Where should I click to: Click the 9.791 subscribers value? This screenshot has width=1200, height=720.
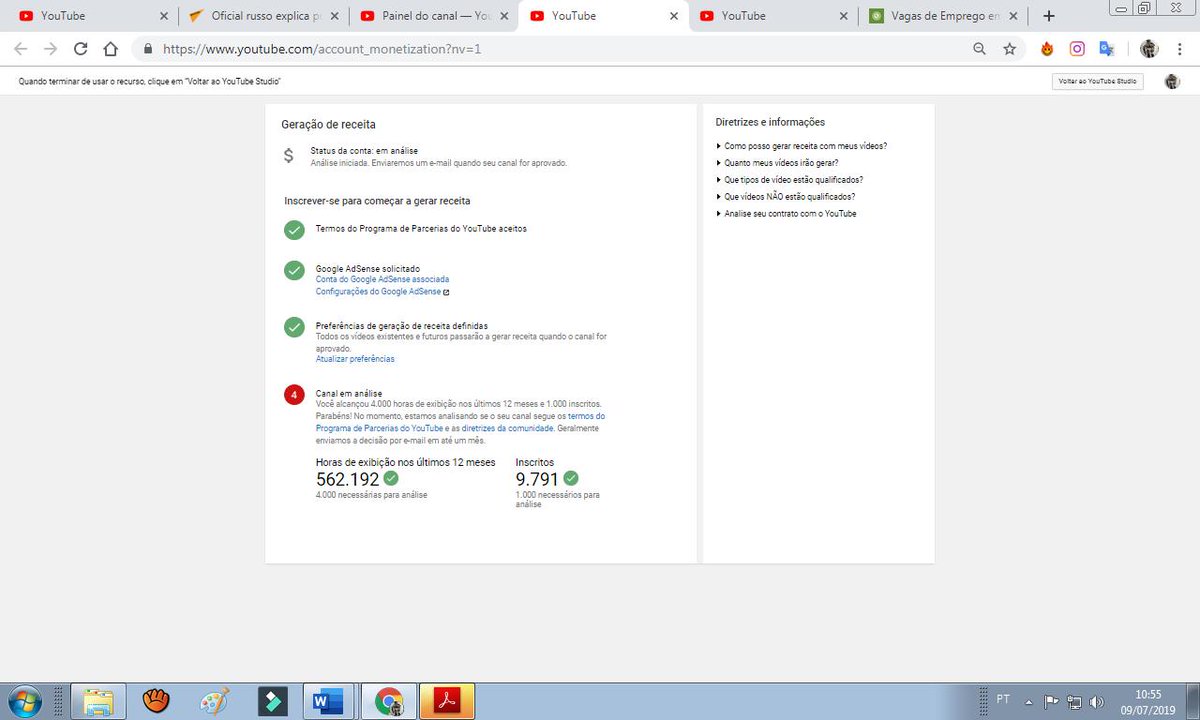pos(537,479)
